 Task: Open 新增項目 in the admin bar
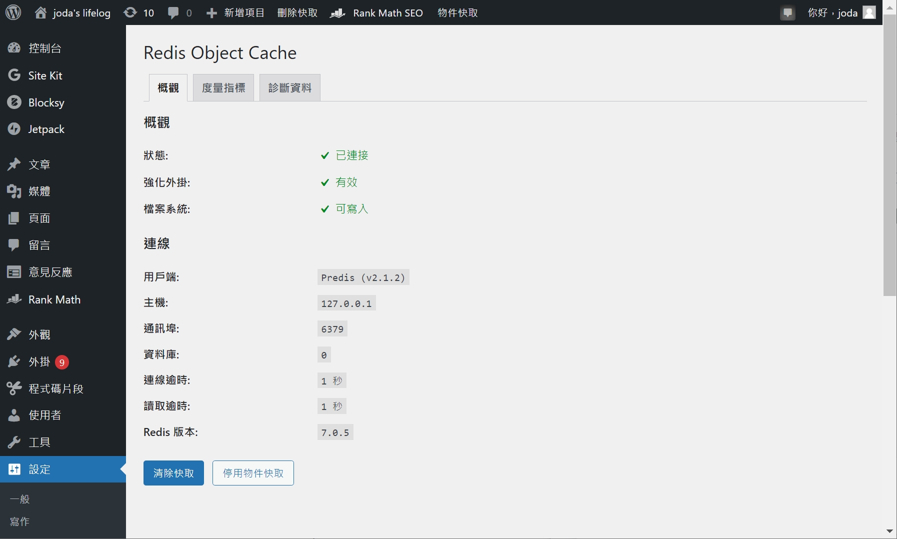click(x=244, y=13)
